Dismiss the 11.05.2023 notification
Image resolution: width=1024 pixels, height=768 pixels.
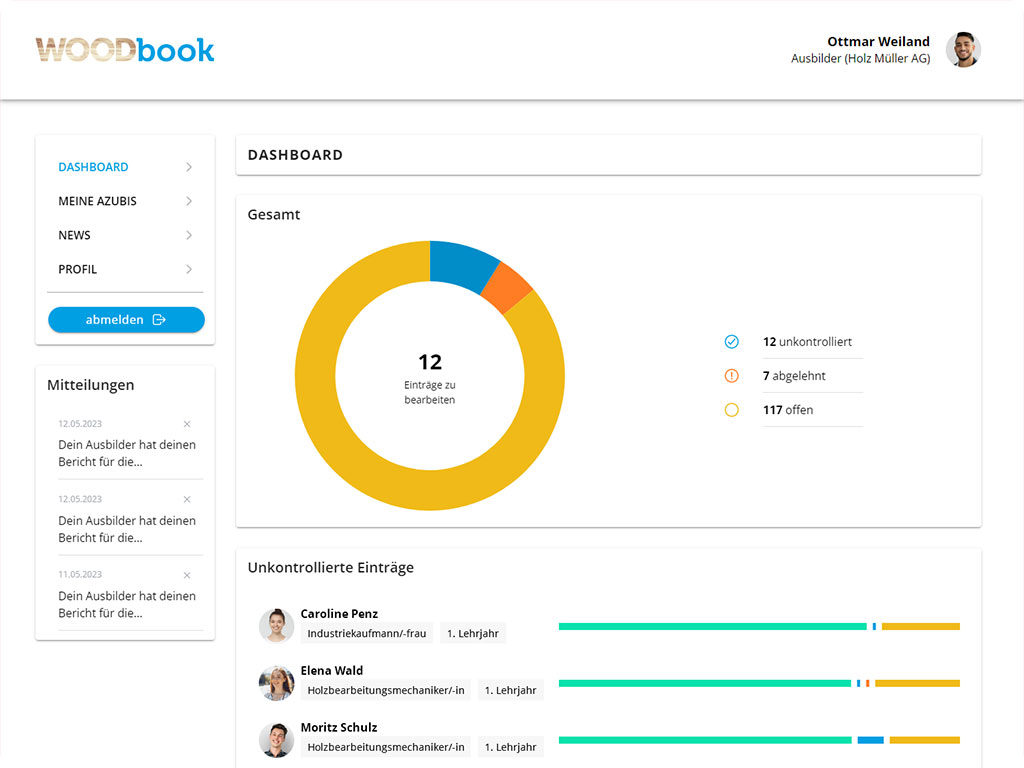point(187,575)
